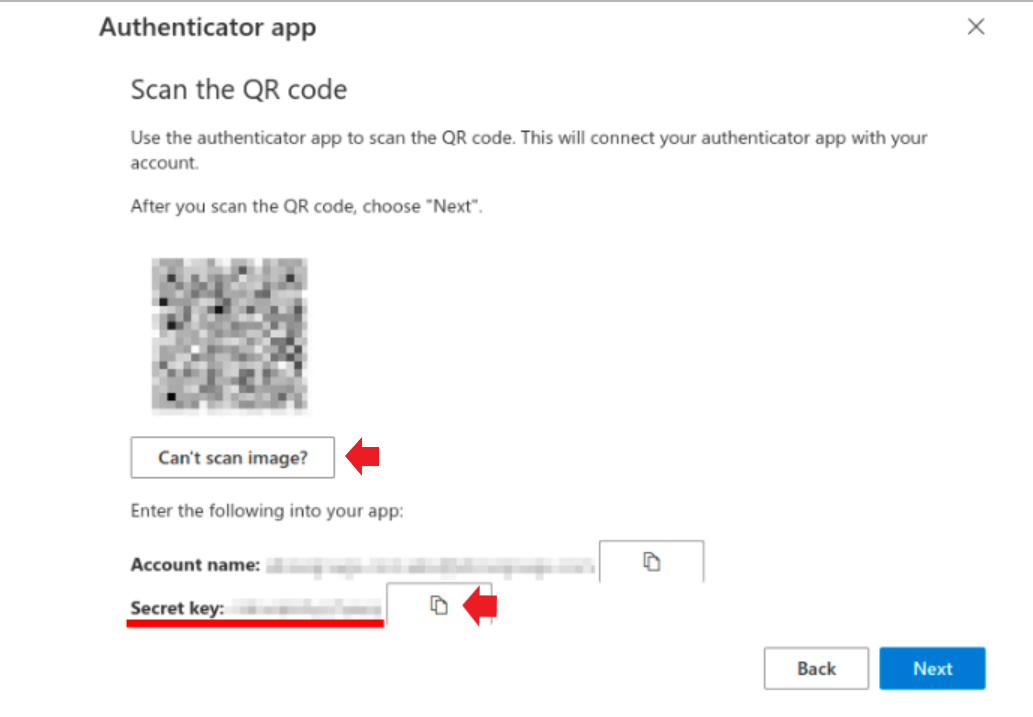Click the 'After you scan the QR code' instruction

coord(306,206)
